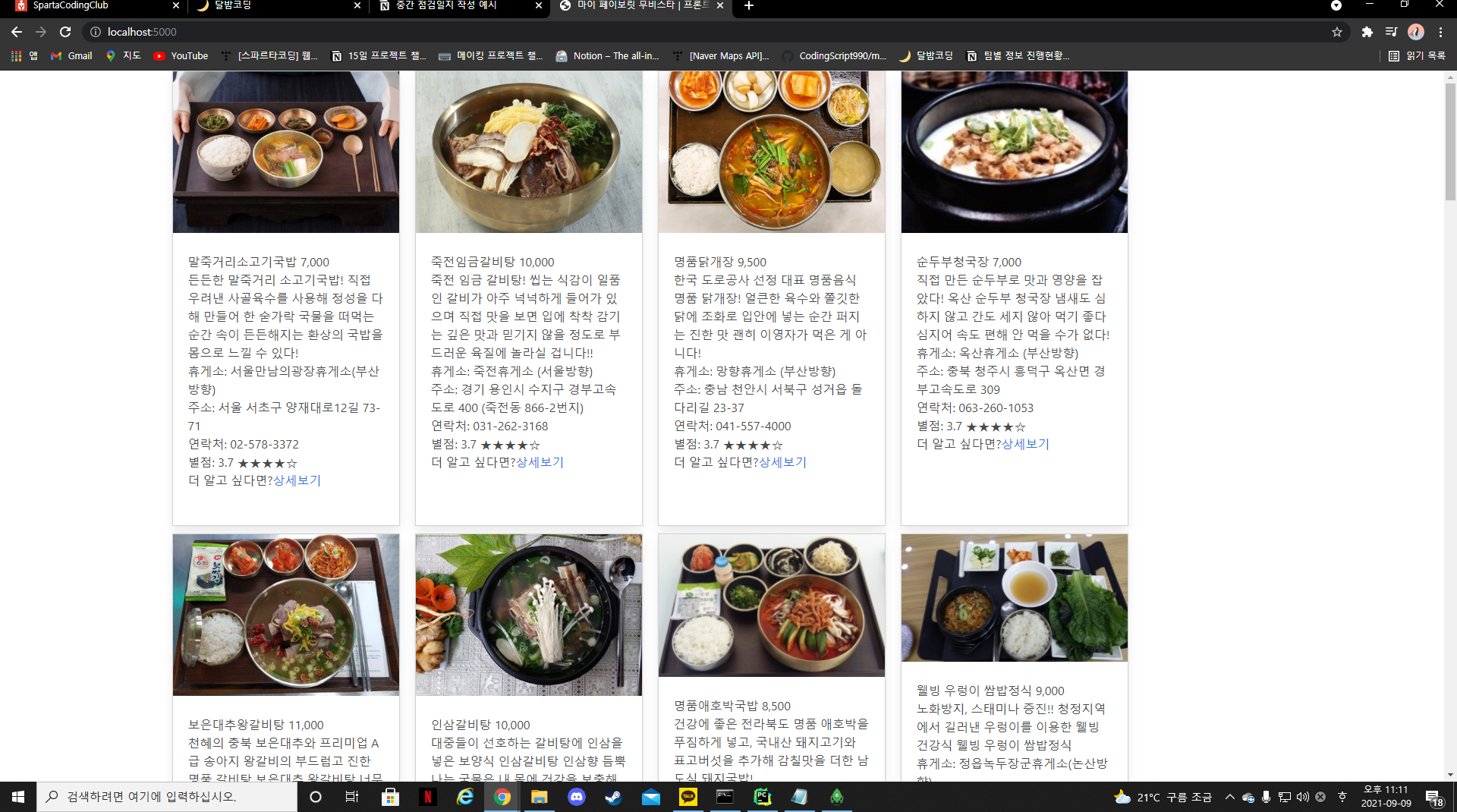
Task: Open the 지도 maps bookmark
Action: click(x=123, y=55)
